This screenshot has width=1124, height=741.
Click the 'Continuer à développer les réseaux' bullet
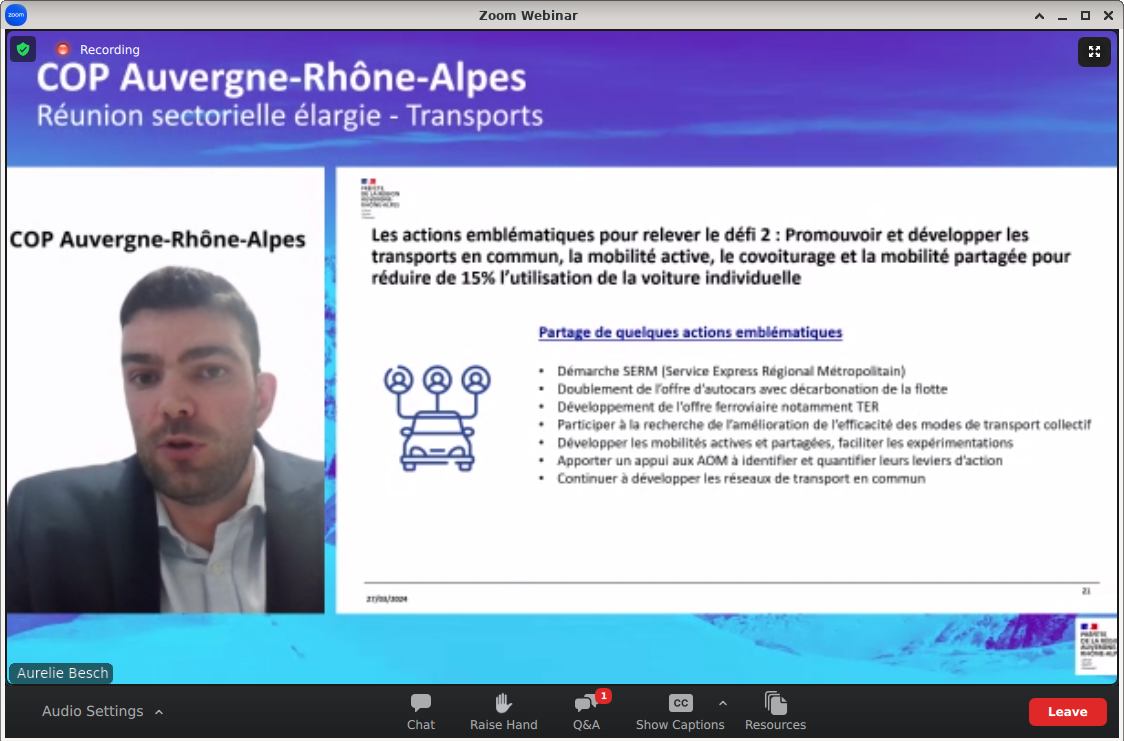coord(741,478)
